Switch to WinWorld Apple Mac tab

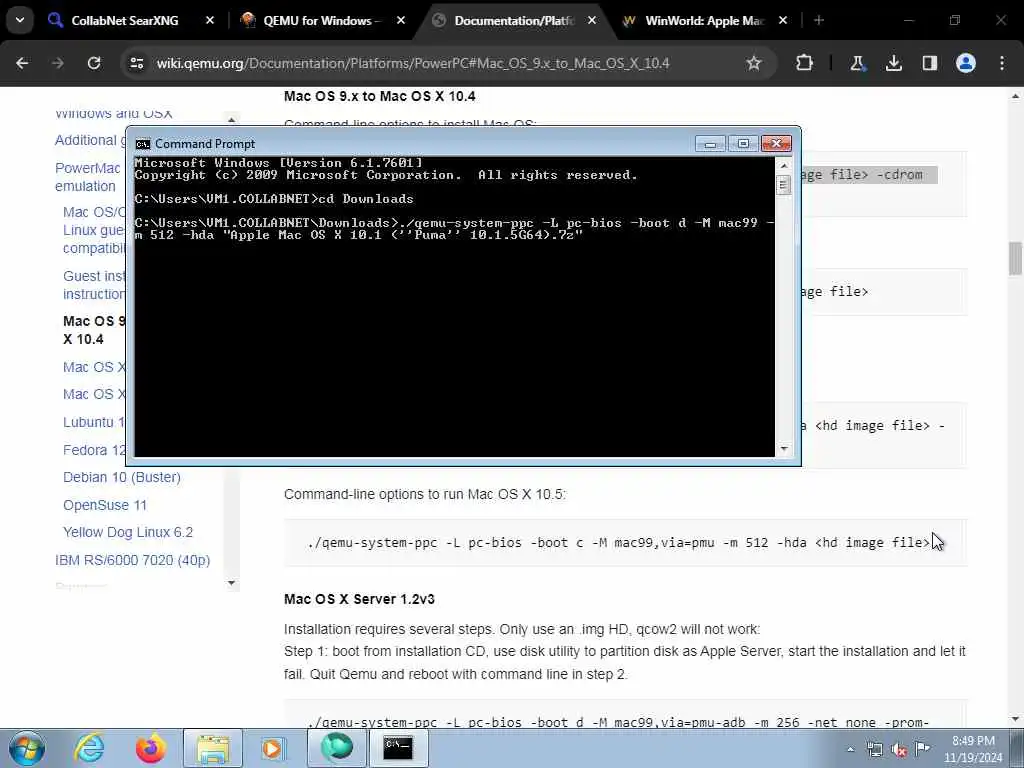(705, 21)
